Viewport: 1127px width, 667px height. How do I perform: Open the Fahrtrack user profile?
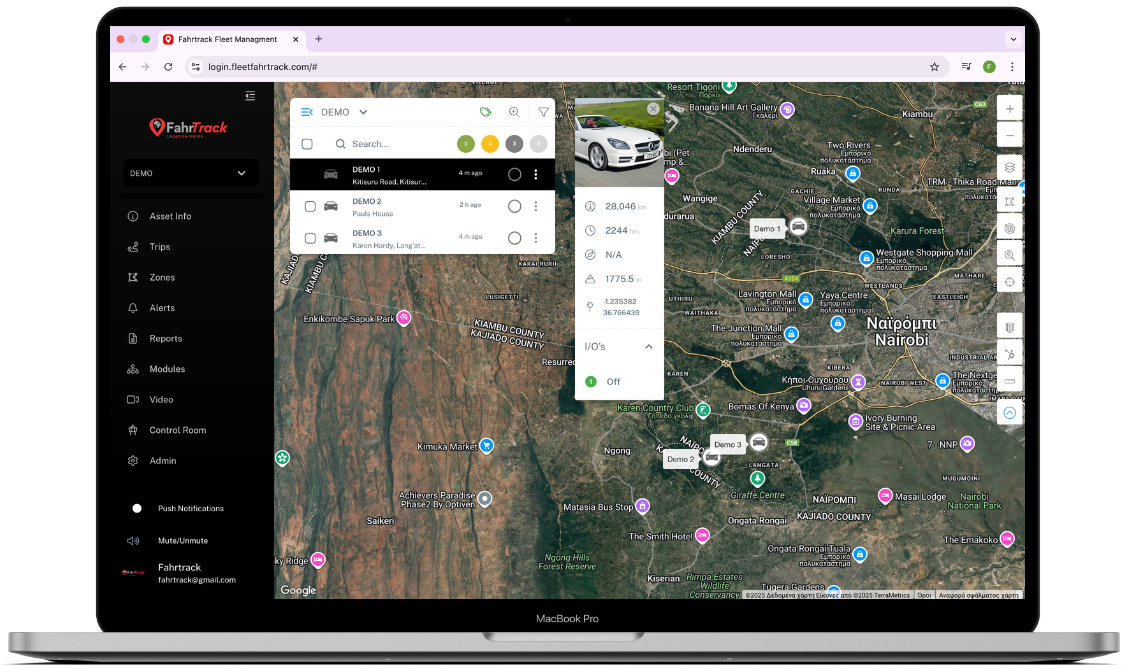180,573
